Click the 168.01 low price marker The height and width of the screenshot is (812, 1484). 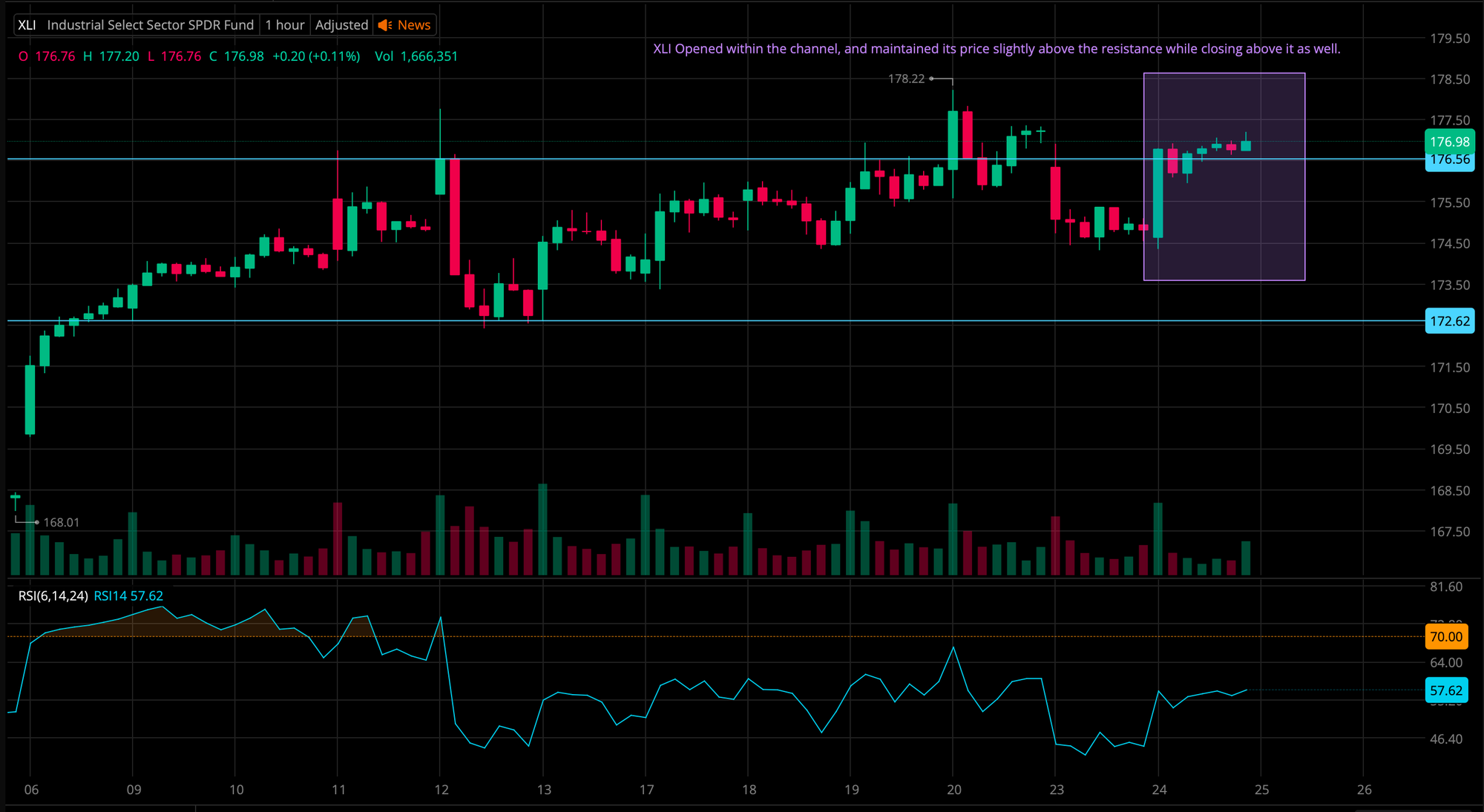[61, 523]
